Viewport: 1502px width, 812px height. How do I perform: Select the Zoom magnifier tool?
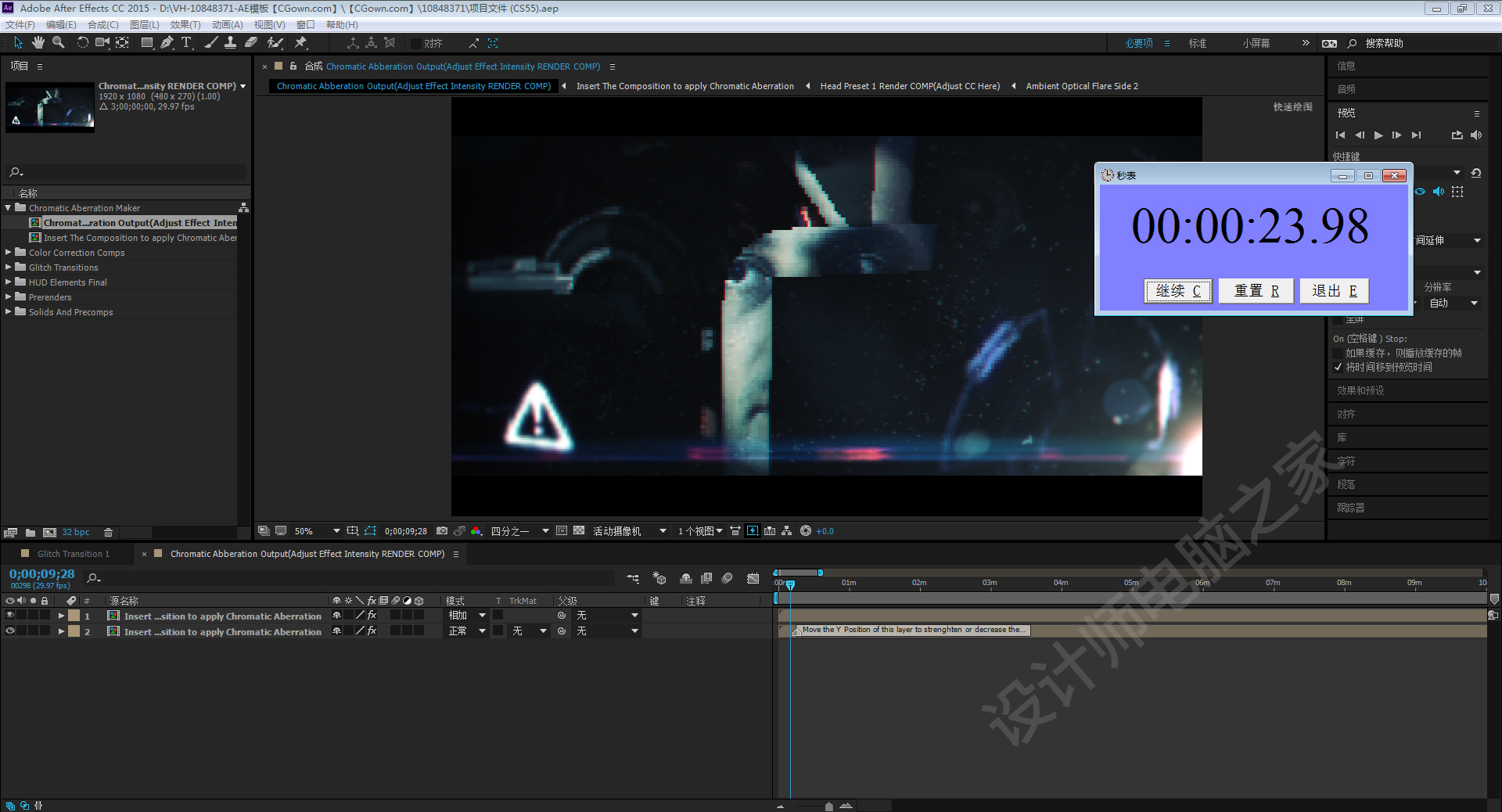(x=58, y=42)
